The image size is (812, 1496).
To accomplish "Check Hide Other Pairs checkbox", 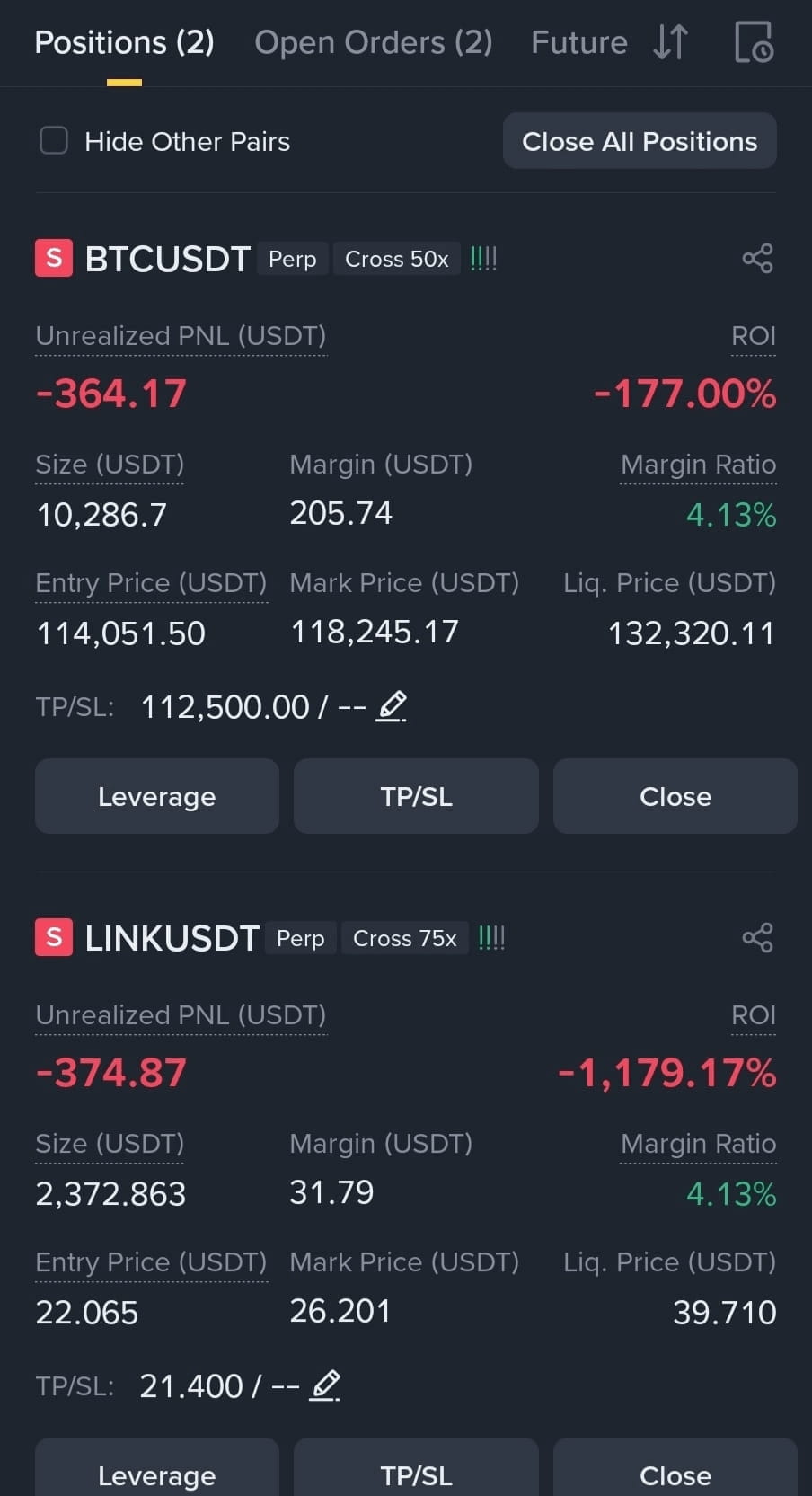I will (x=54, y=141).
